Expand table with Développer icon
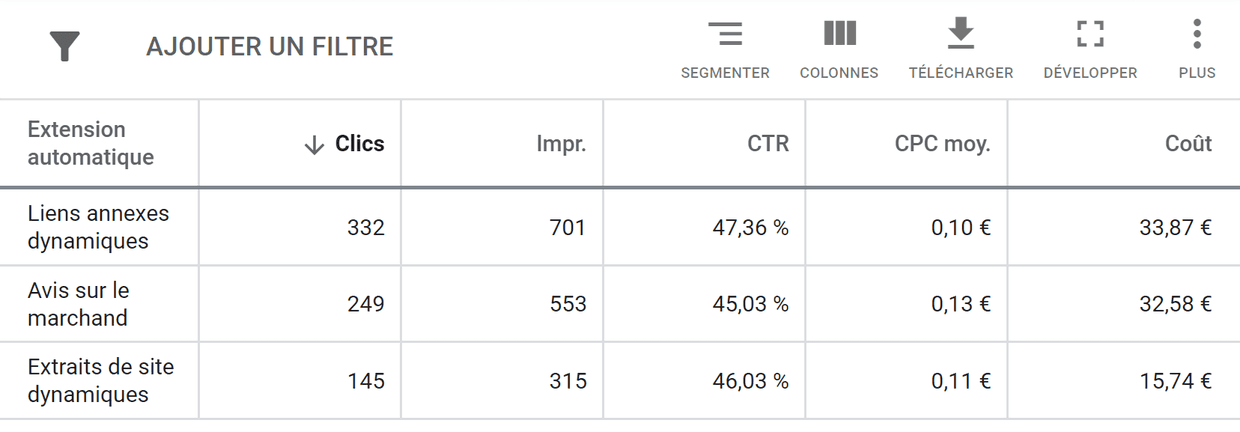Screen dimensions: 1240x432 pyautogui.click(x=1090, y=35)
